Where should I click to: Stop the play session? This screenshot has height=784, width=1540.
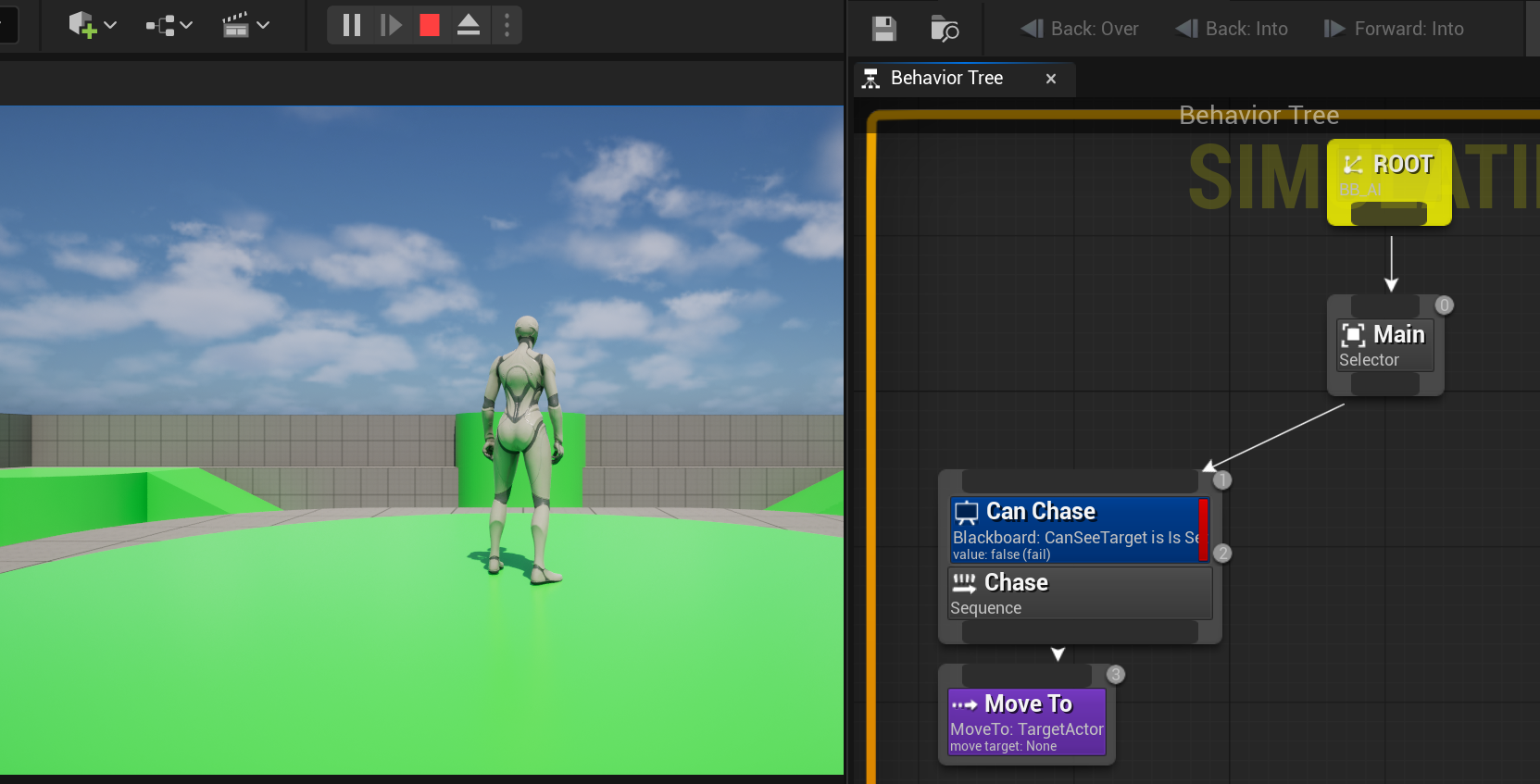(430, 25)
